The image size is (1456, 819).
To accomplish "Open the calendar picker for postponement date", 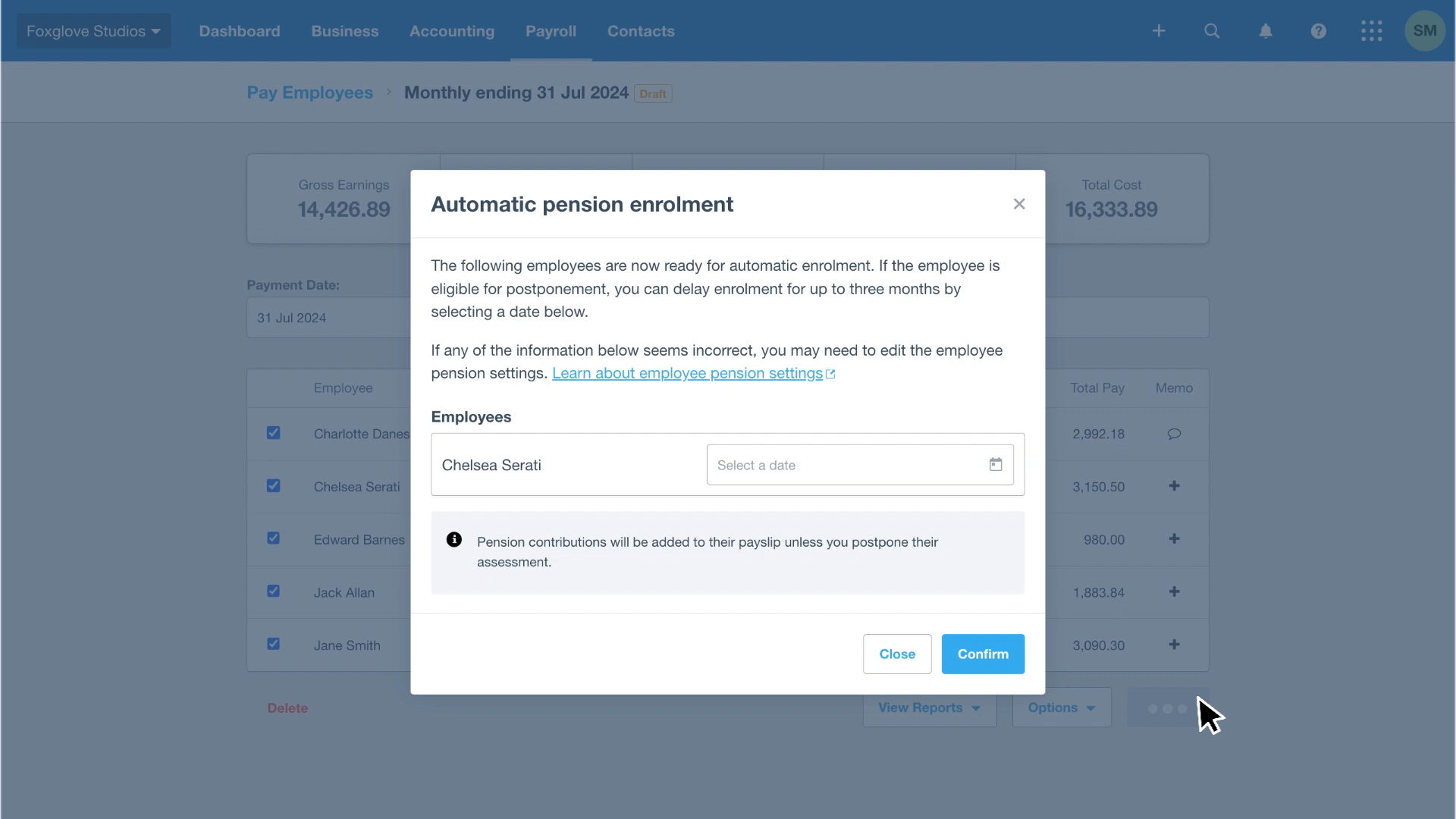I will 996,464.
